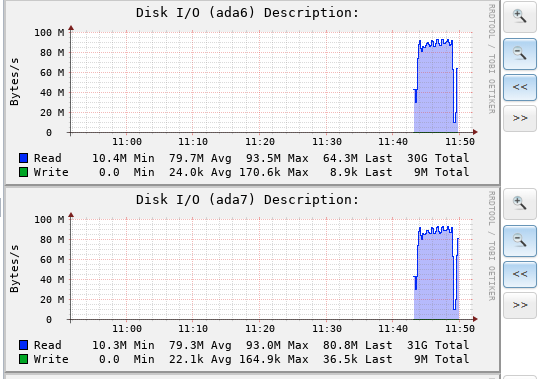Screen dimensions: 545x379
Task: Select the 80.8M Last read value
Action: [x=357, y=346]
